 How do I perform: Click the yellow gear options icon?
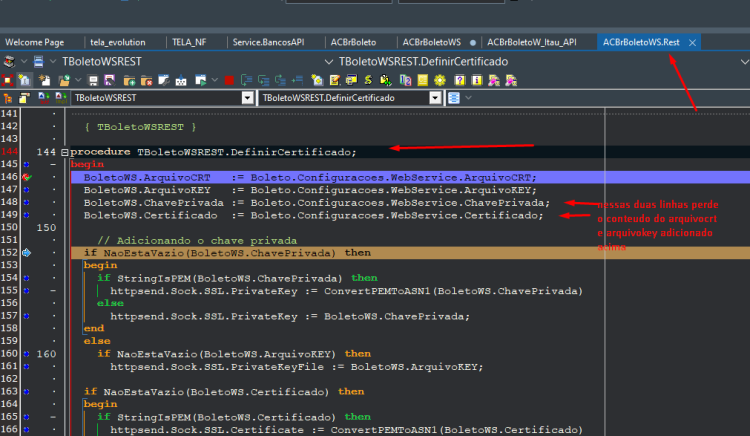pos(440,80)
